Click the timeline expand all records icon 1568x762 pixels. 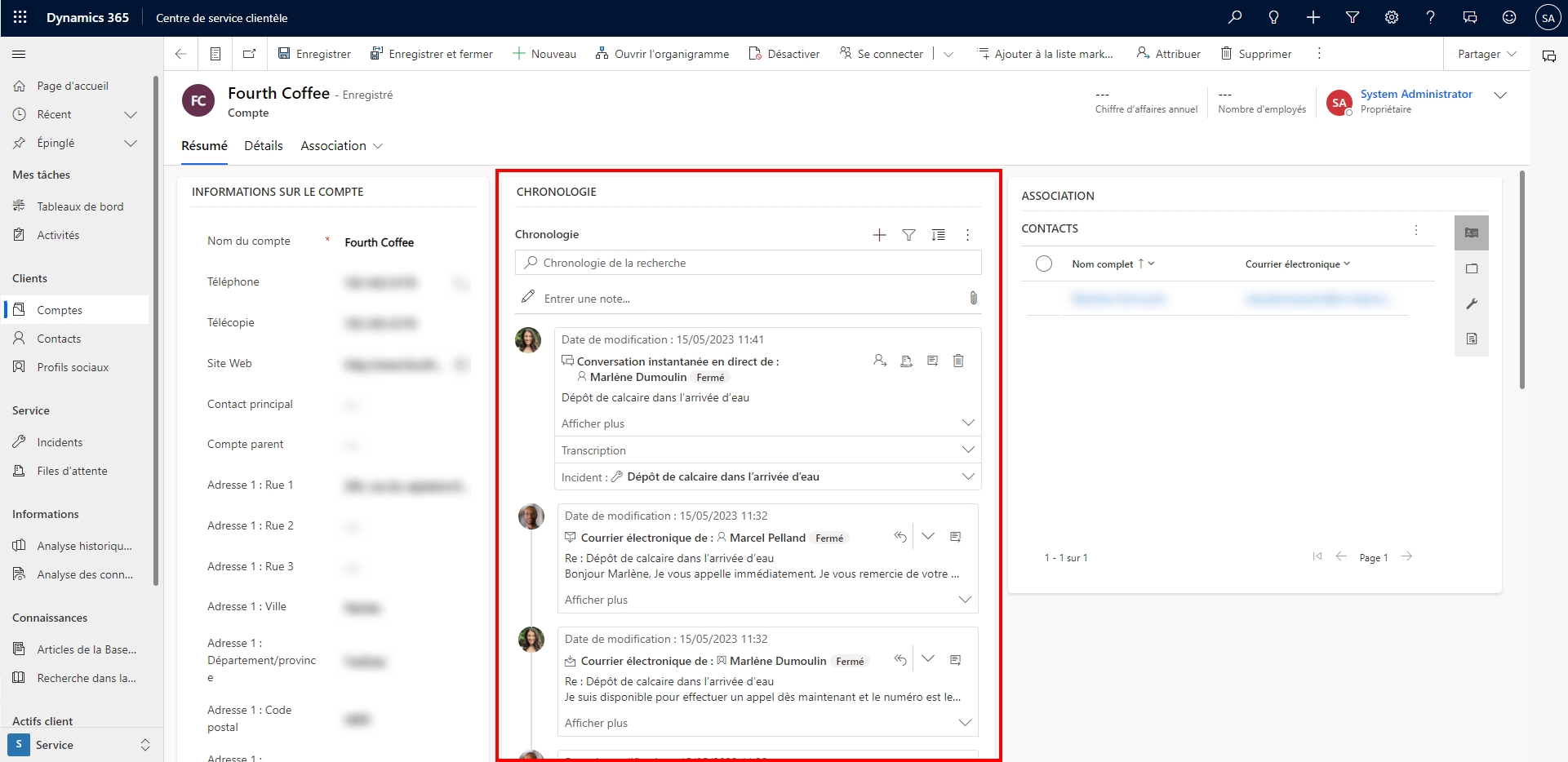coord(939,235)
